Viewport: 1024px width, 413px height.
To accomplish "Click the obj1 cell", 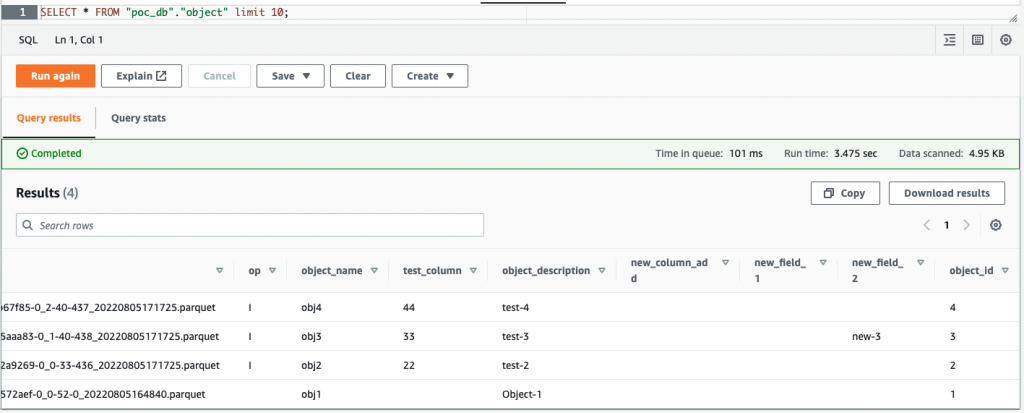I will [311, 395].
